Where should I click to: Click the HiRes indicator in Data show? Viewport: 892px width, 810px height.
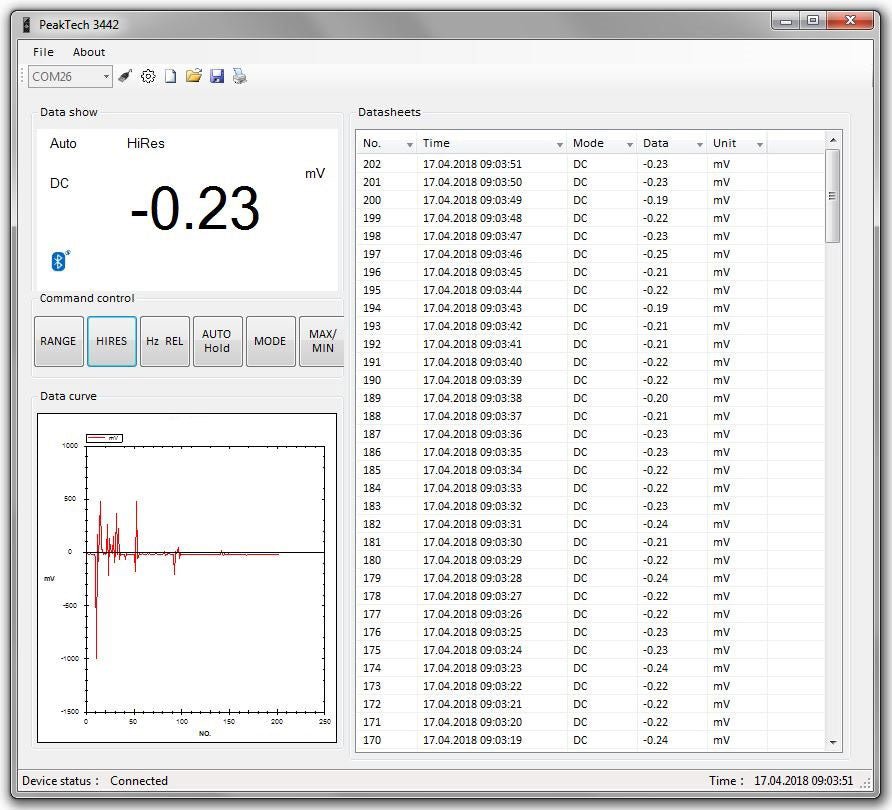(x=146, y=143)
